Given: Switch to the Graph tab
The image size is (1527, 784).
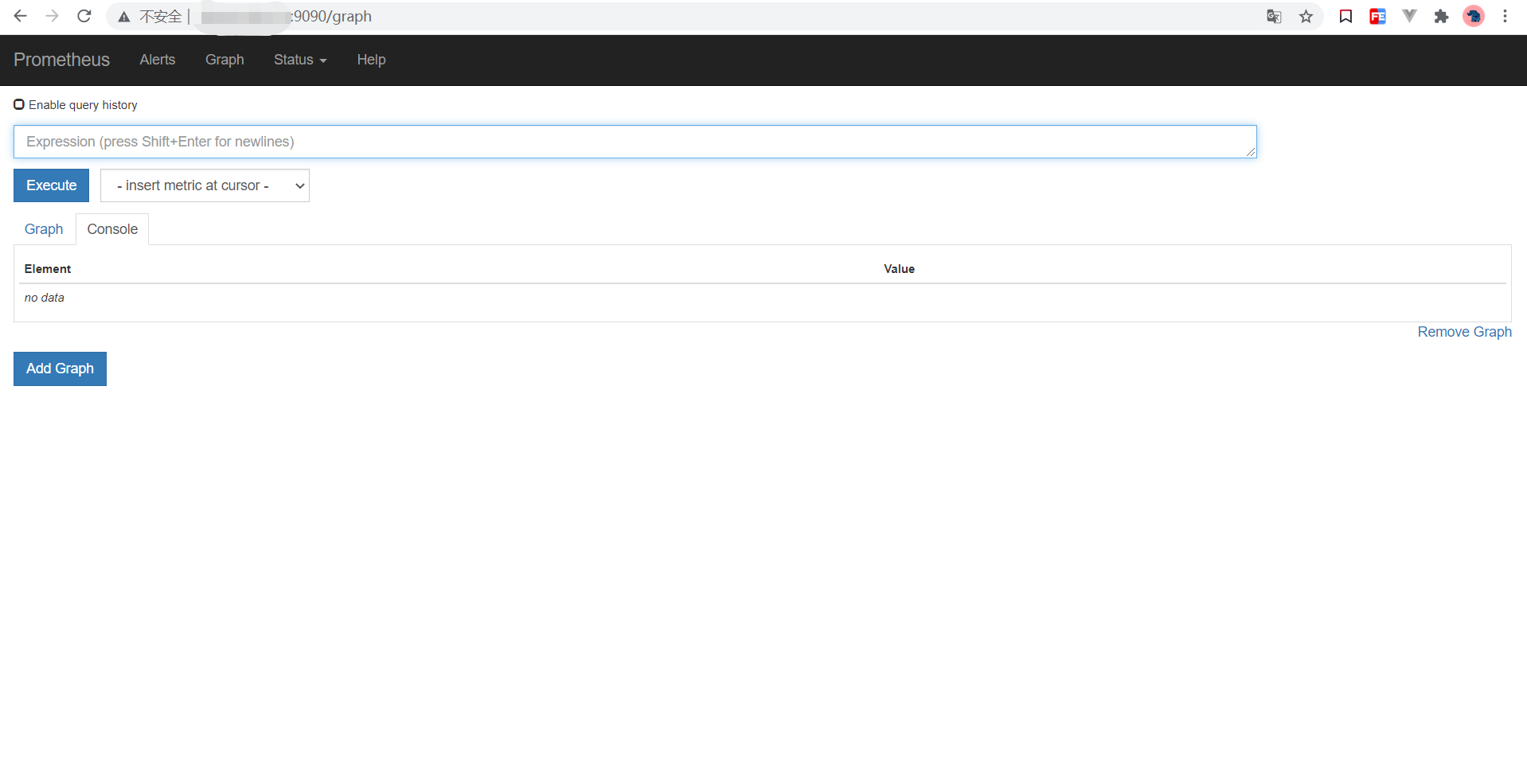Looking at the screenshot, I should [44, 229].
